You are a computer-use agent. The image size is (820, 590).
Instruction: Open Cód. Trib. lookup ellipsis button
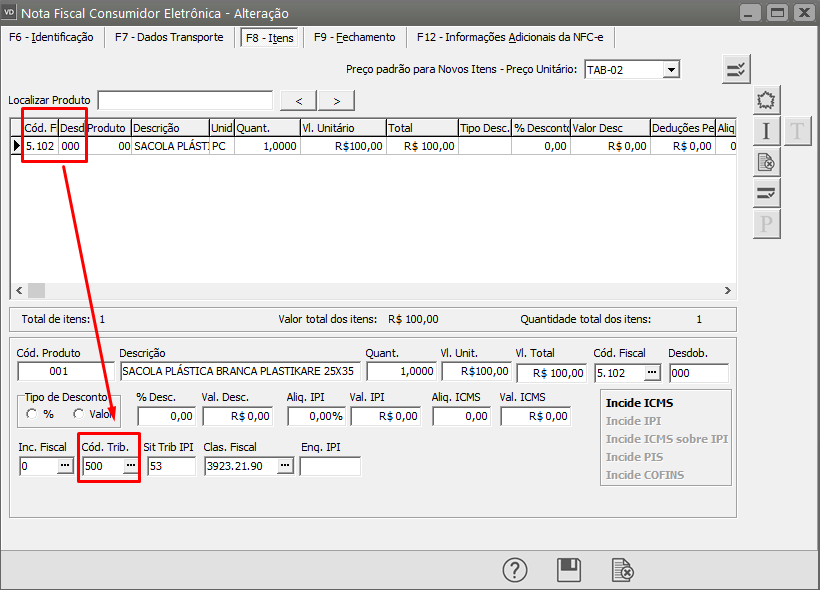(129, 466)
